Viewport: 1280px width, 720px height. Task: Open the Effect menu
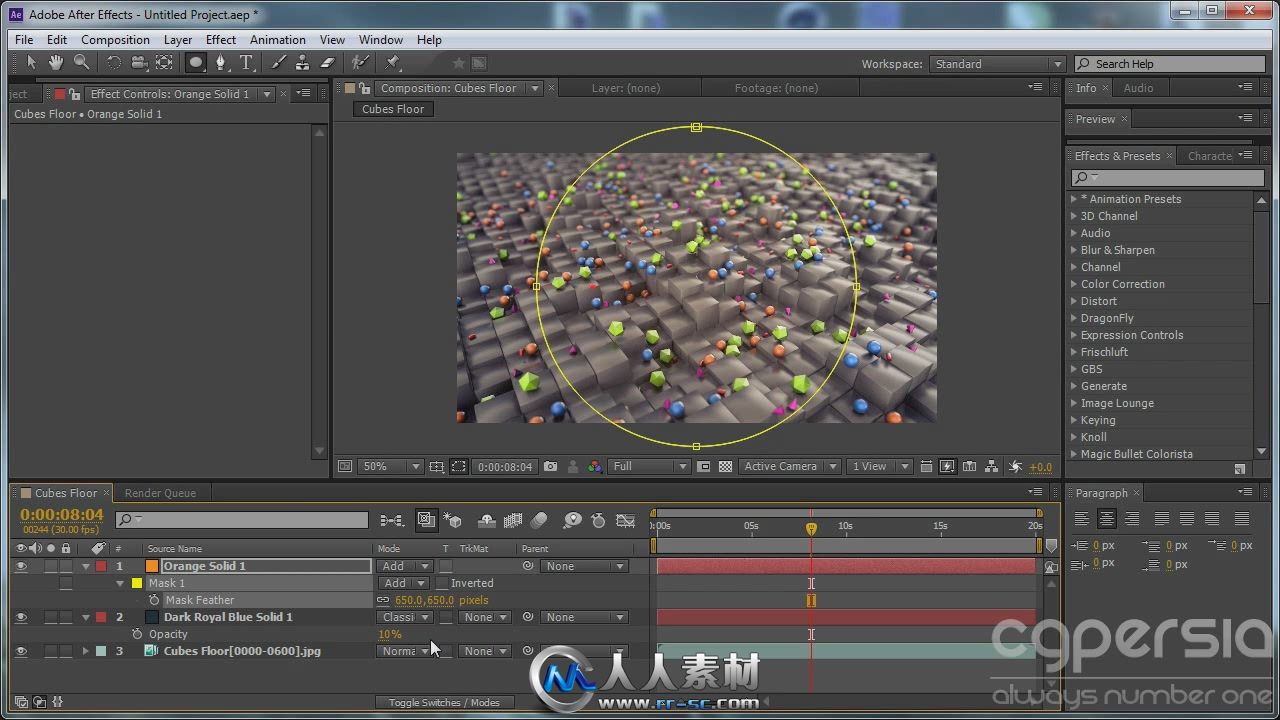(221, 40)
